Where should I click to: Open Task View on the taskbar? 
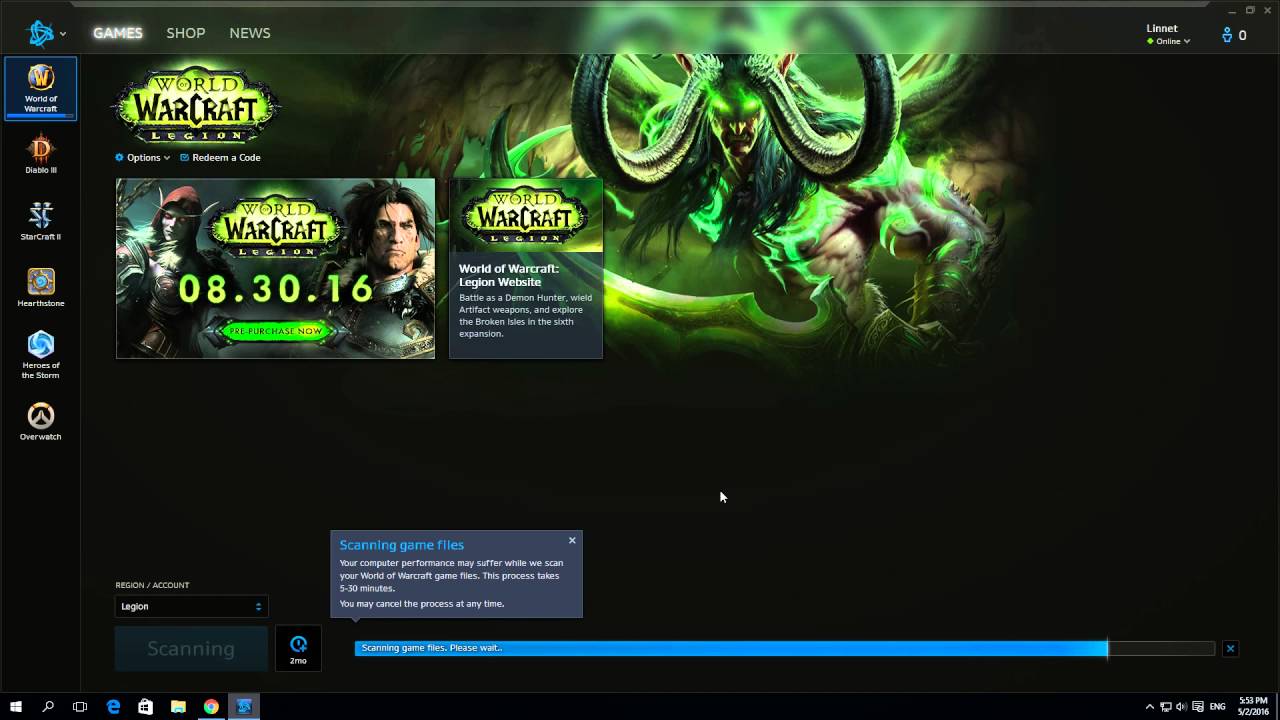tap(80, 706)
